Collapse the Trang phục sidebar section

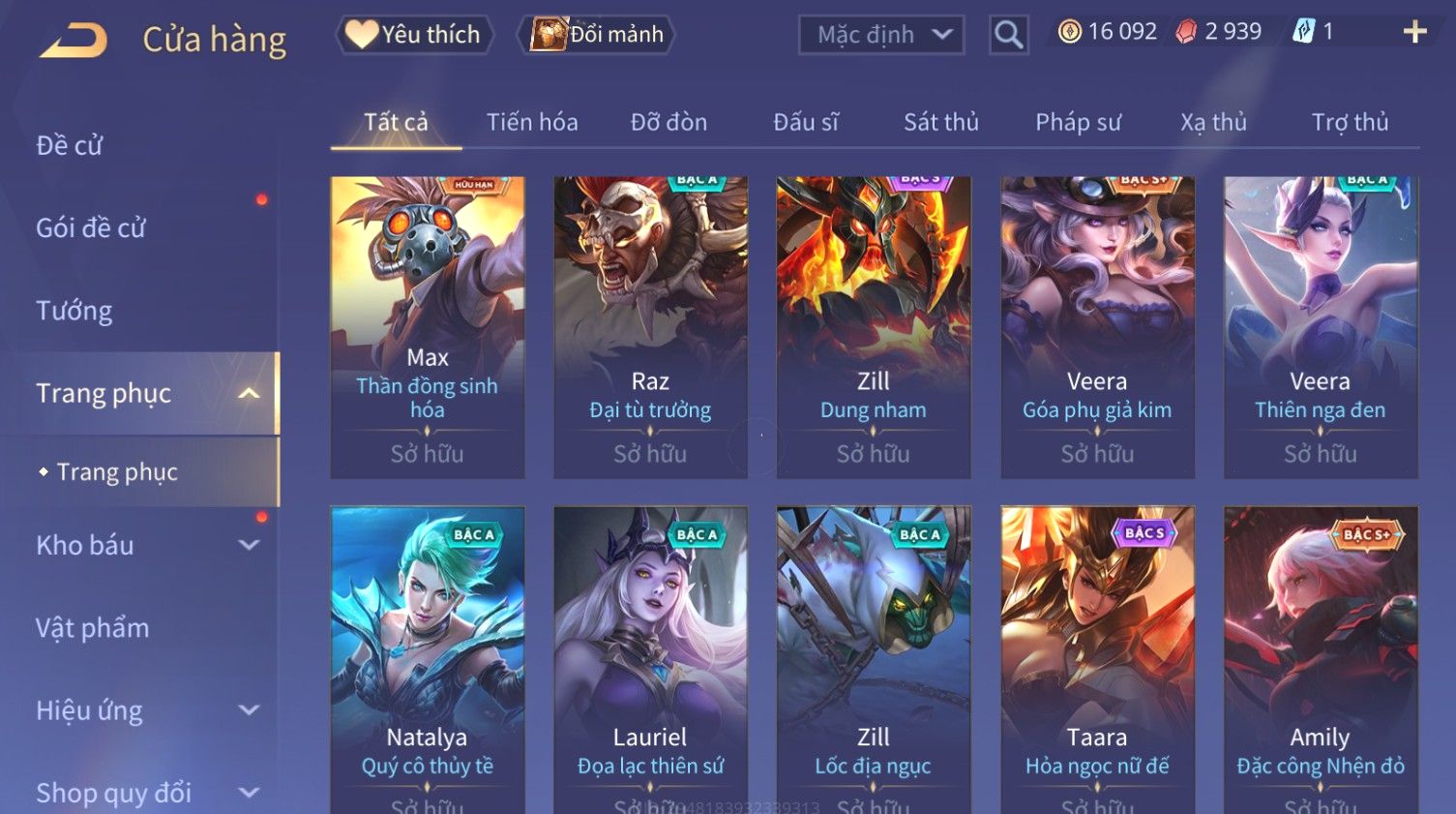coord(249,393)
